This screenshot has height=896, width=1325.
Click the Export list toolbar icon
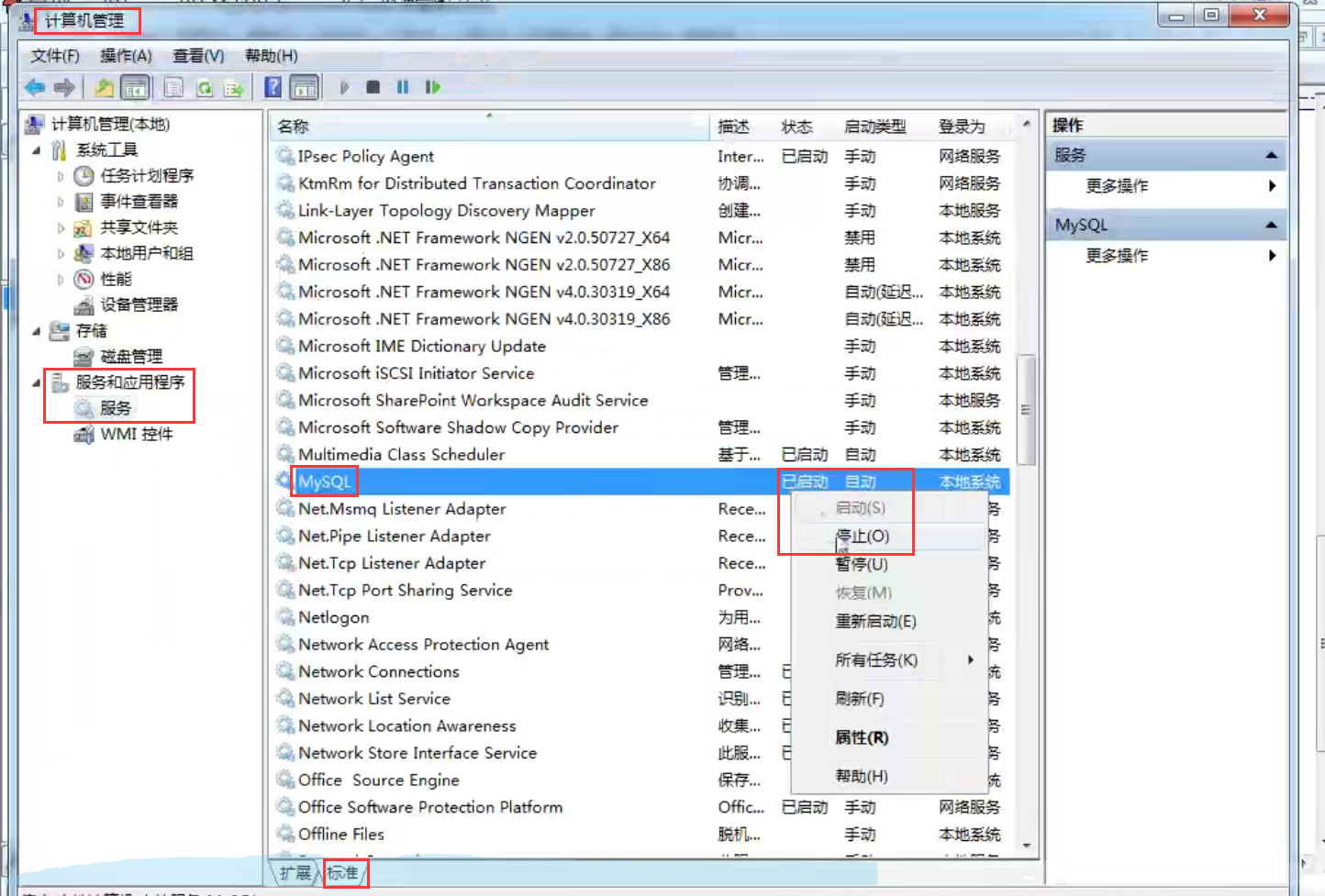(234, 88)
